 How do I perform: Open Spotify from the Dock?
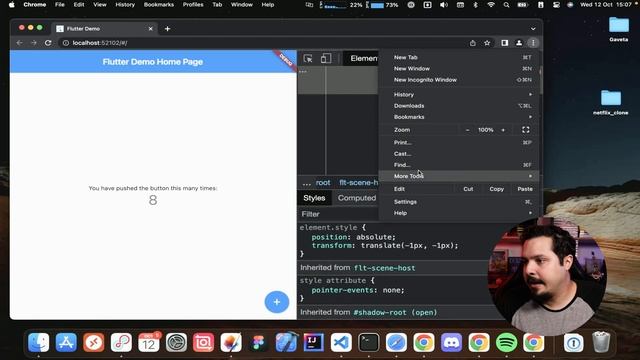(507, 342)
